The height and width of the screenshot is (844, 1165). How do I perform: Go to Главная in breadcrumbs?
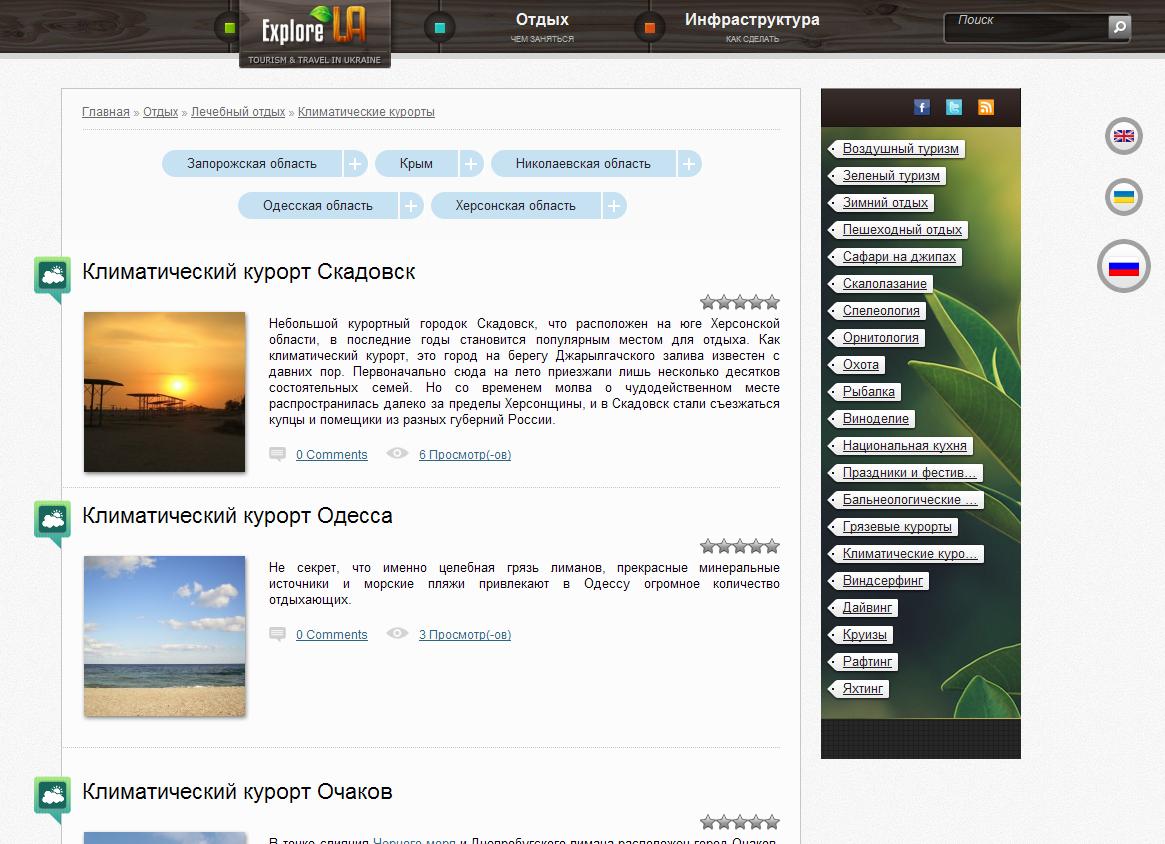[106, 111]
